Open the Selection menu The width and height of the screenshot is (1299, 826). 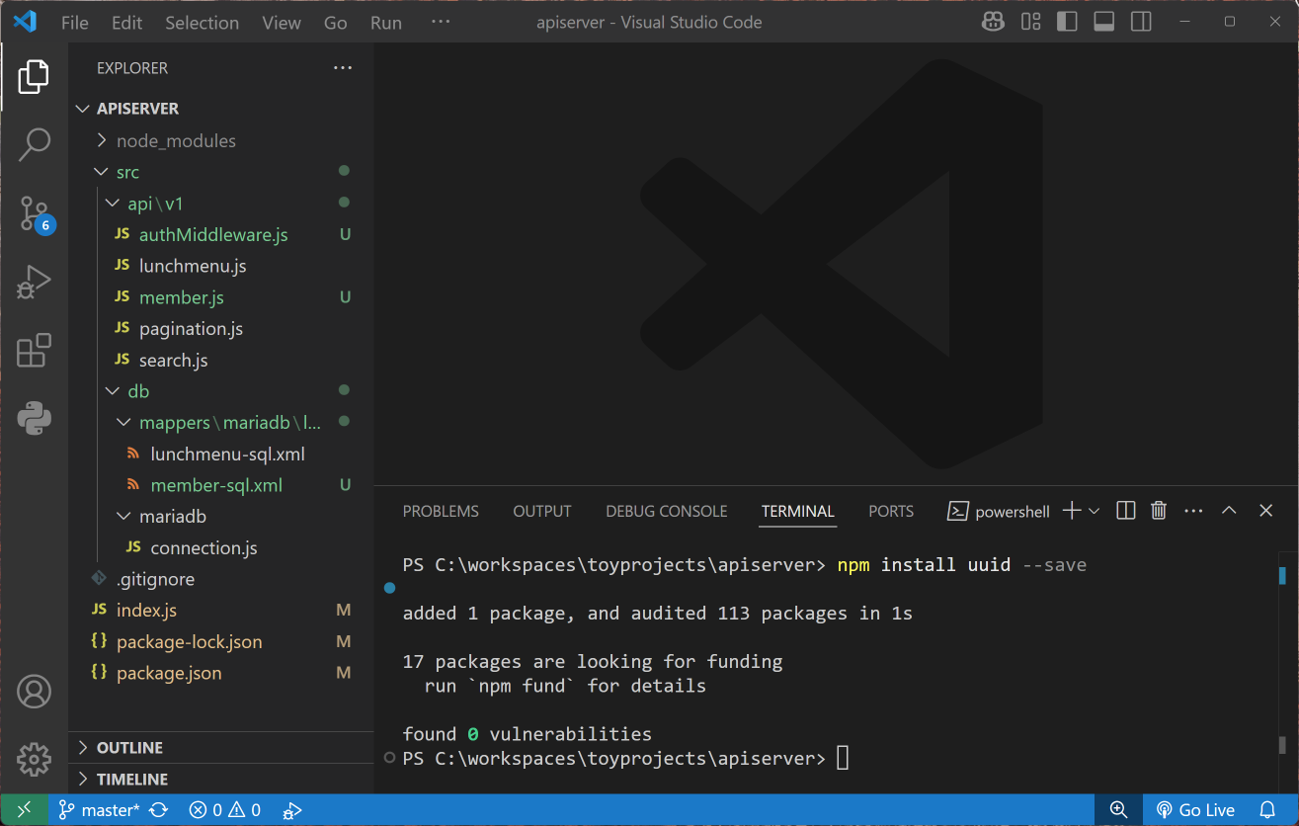pos(202,22)
